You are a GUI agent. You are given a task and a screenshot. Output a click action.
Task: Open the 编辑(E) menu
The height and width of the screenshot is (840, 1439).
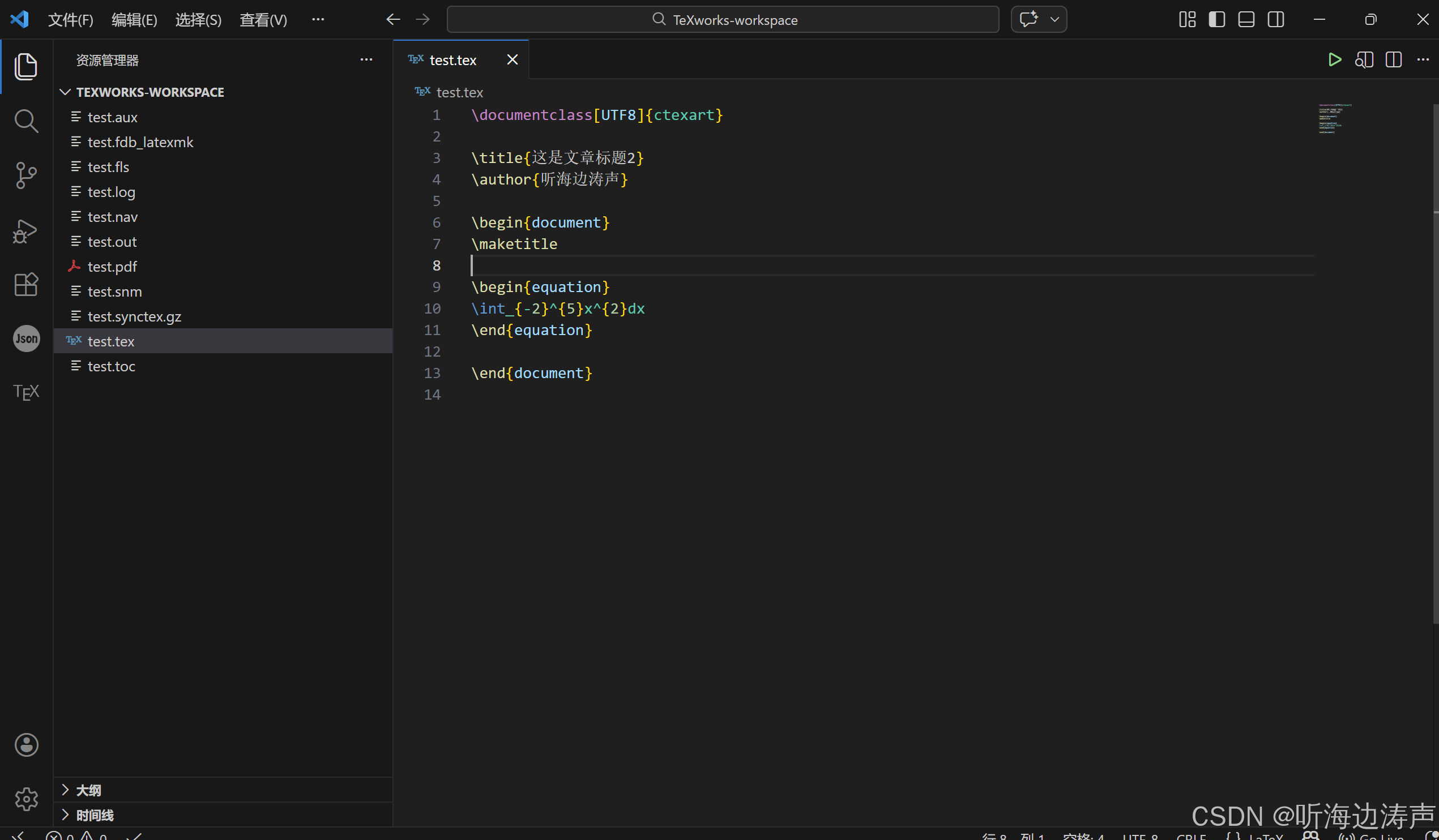coord(134,20)
